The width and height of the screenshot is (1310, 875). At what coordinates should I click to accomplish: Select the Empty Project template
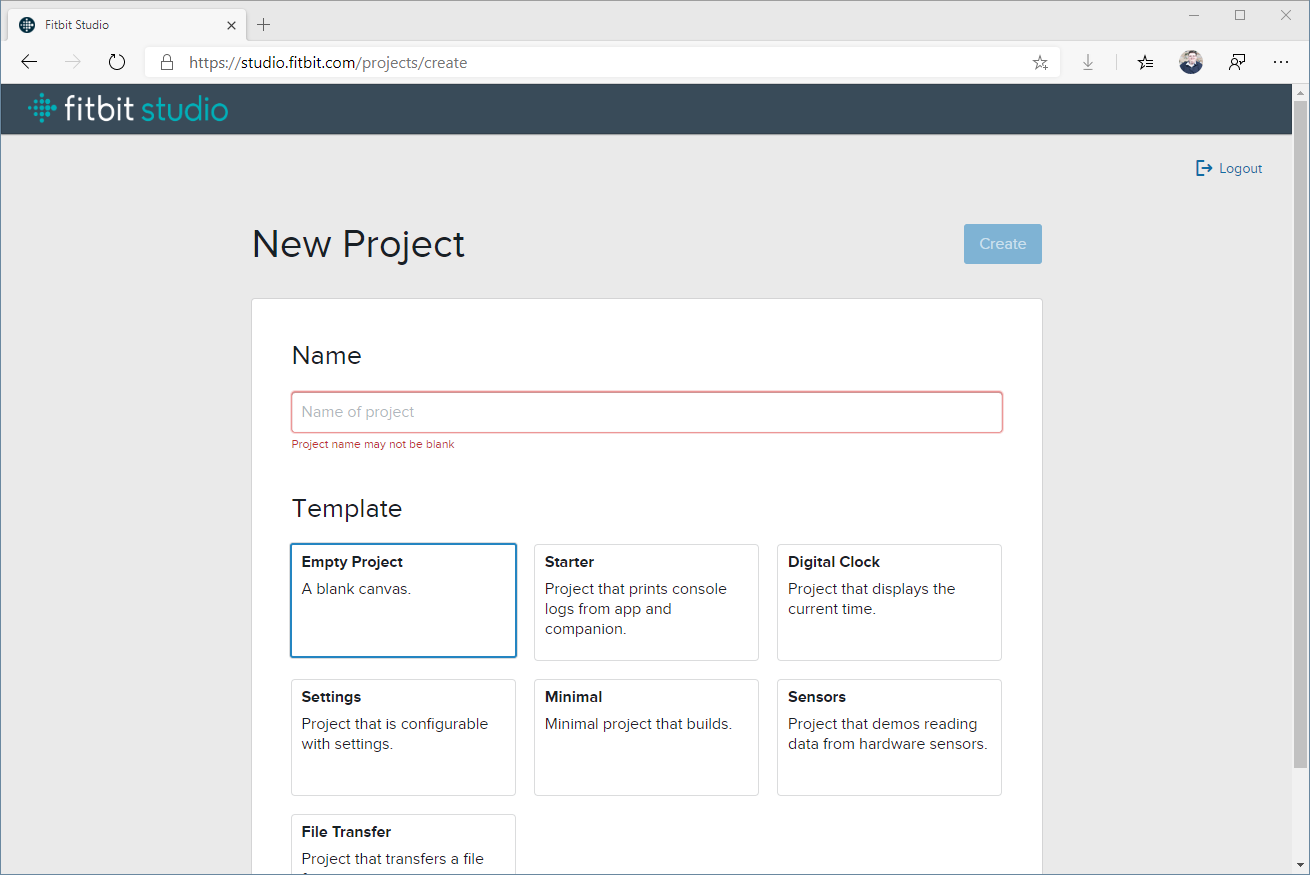click(403, 600)
